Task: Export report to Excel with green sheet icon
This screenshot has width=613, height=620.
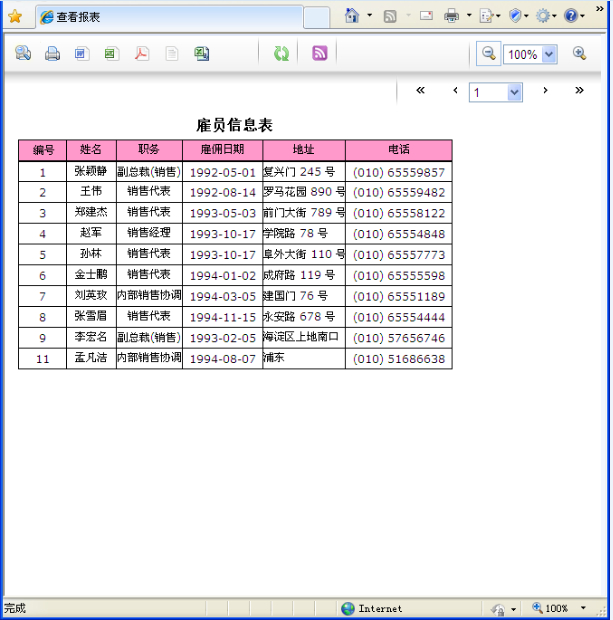Action: click(x=112, y=53)
